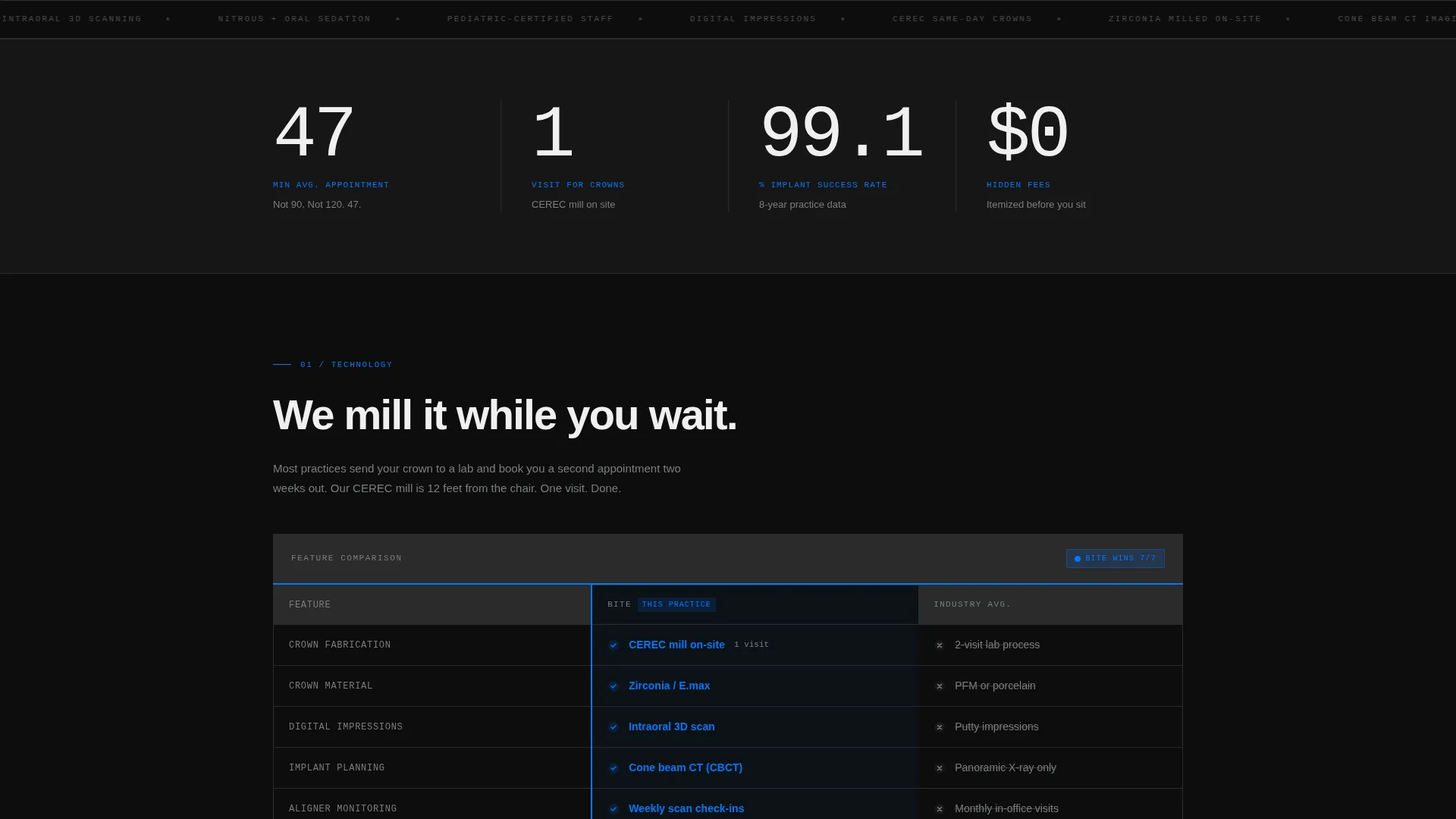Click X icon beside Monthly in-office visits
1456x819 pixels.
[x=940, y=809]
